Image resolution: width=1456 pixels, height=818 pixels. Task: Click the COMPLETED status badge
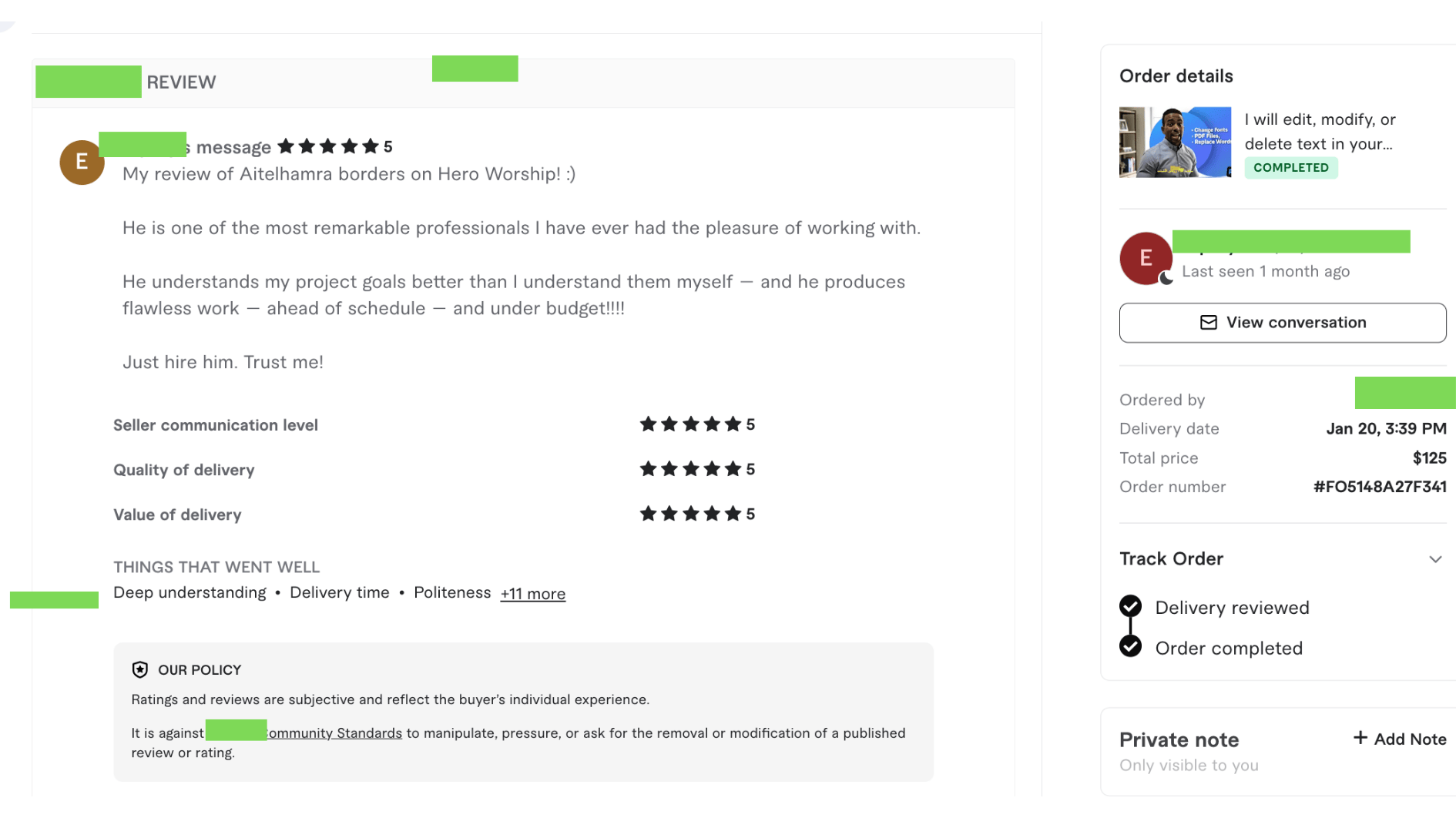(x=1290, y=168)
